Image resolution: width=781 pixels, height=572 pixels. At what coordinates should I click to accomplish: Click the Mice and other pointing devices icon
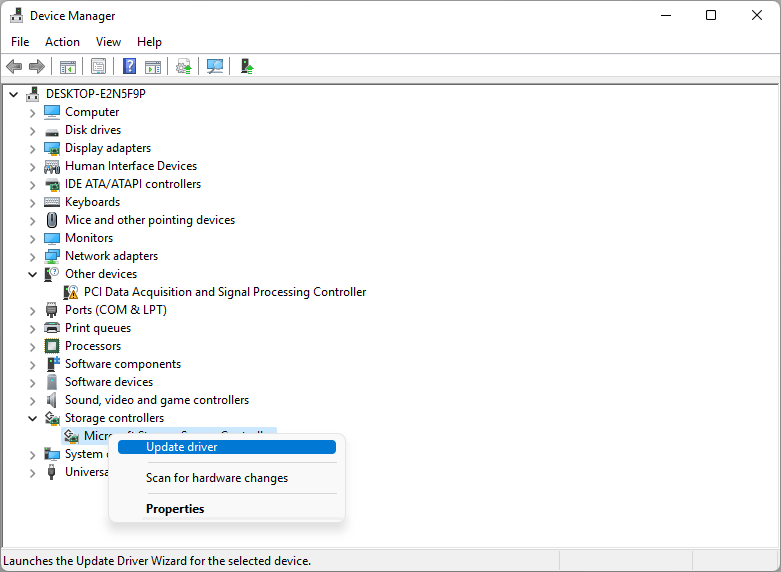52,220
